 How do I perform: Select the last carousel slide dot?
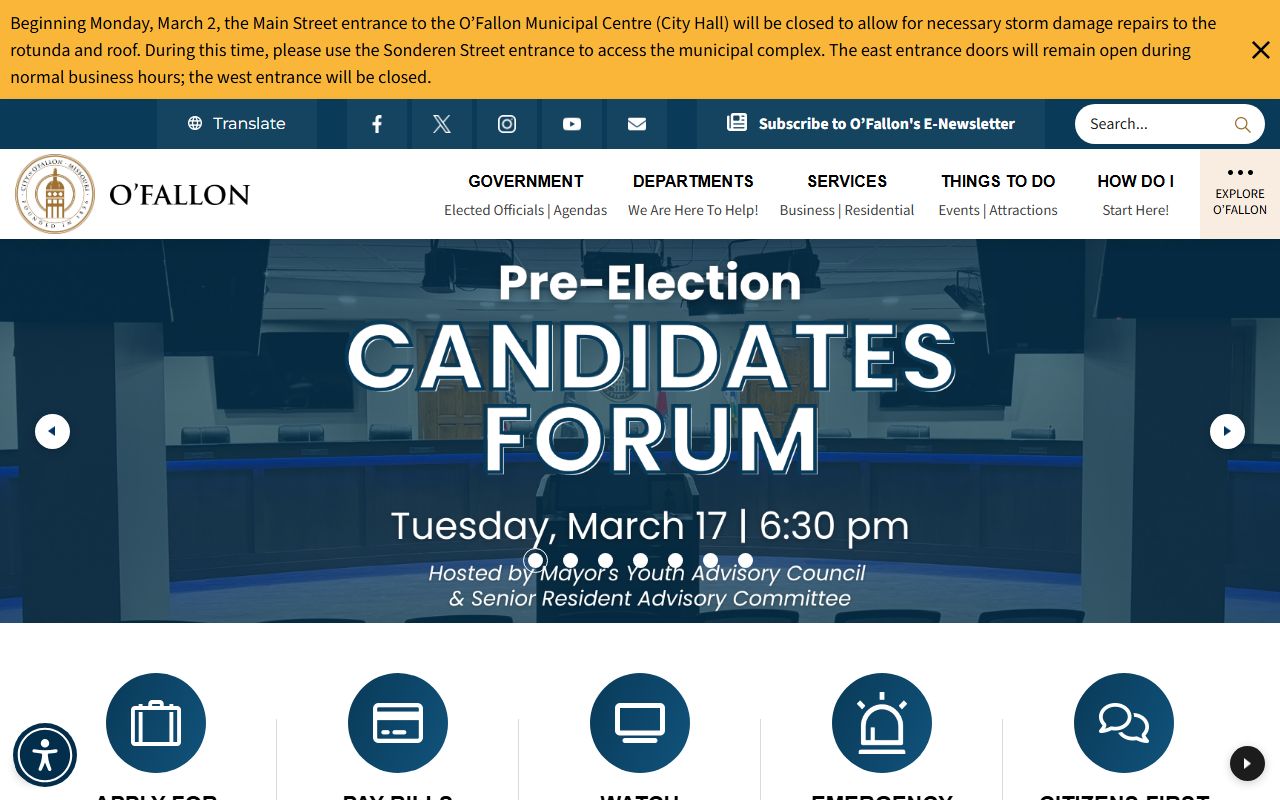745,561
